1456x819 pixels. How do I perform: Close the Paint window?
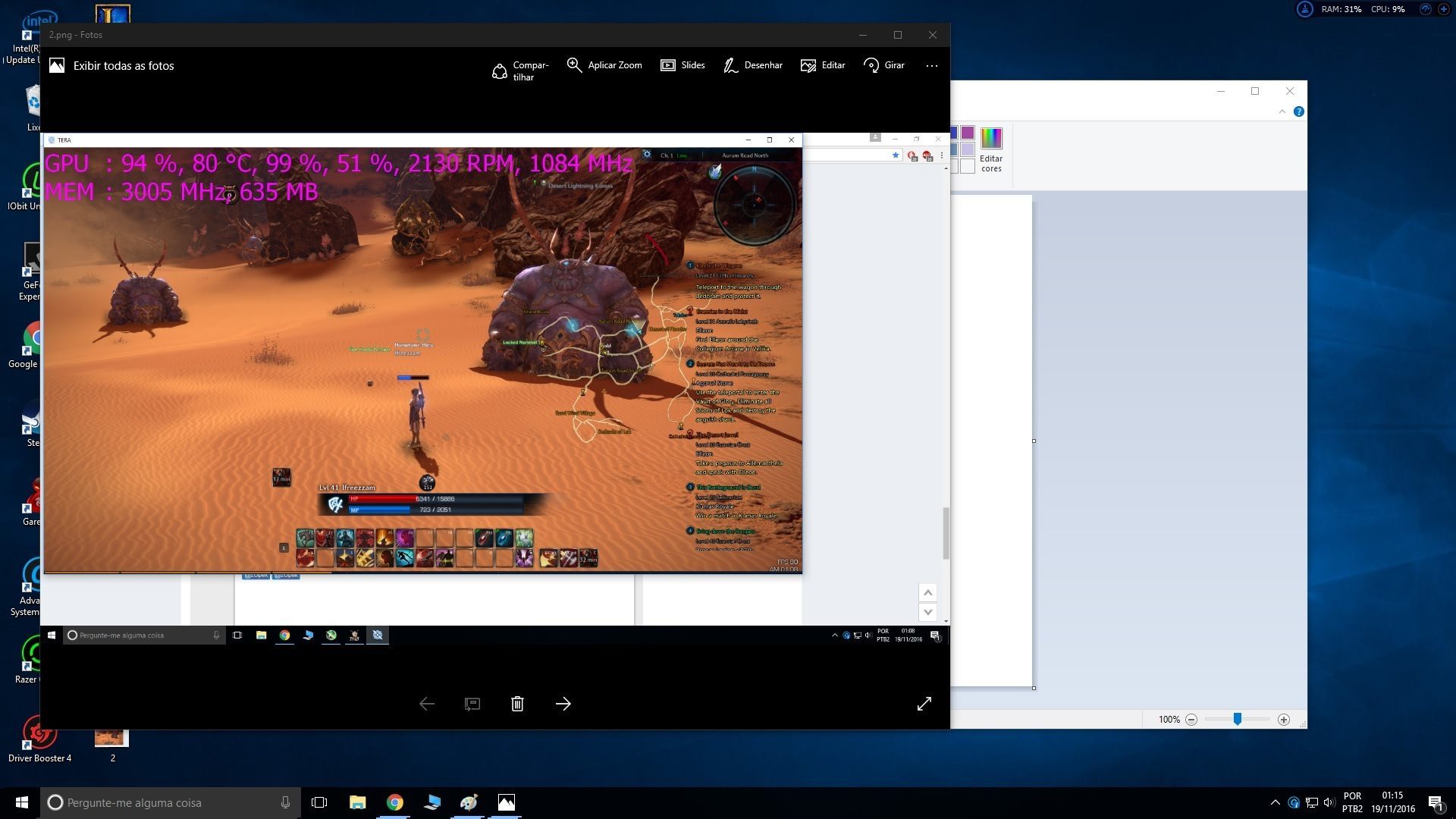1290,91
